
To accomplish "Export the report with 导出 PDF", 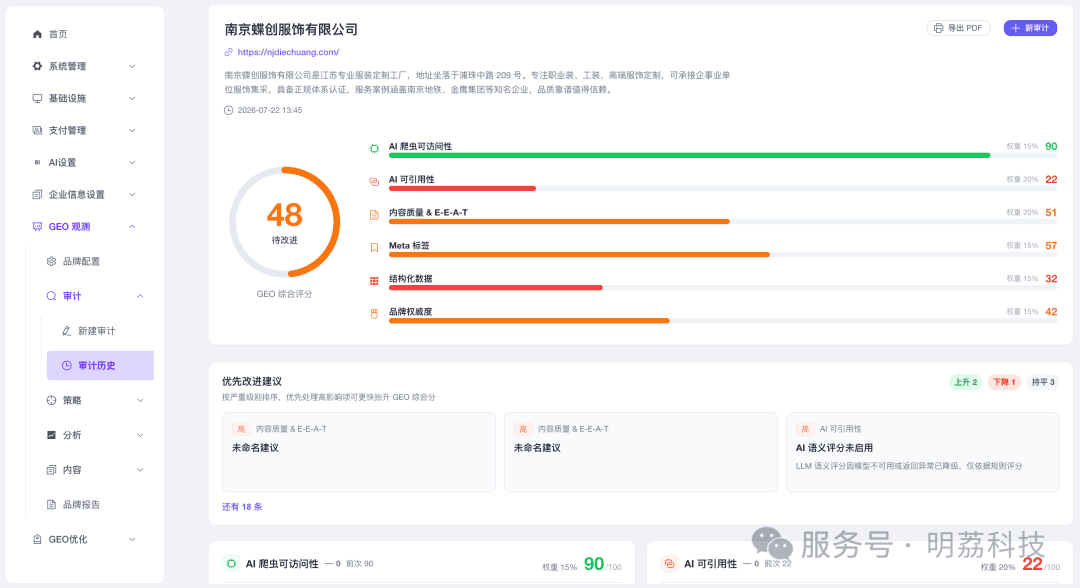I will [958, 28].
